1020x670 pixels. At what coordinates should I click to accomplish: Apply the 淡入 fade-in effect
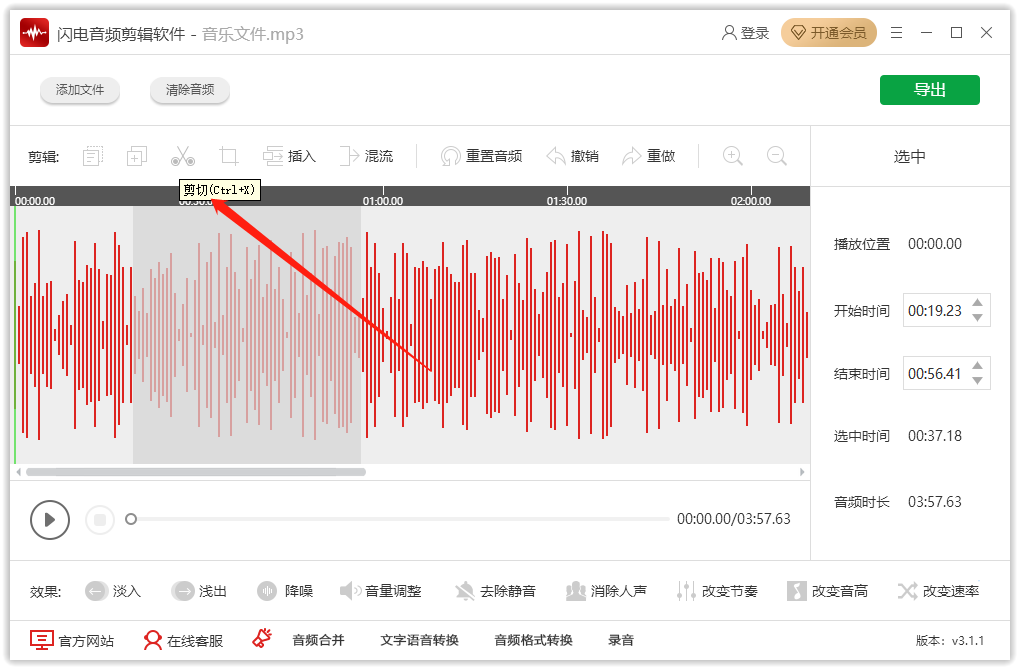tap(113, 591)
